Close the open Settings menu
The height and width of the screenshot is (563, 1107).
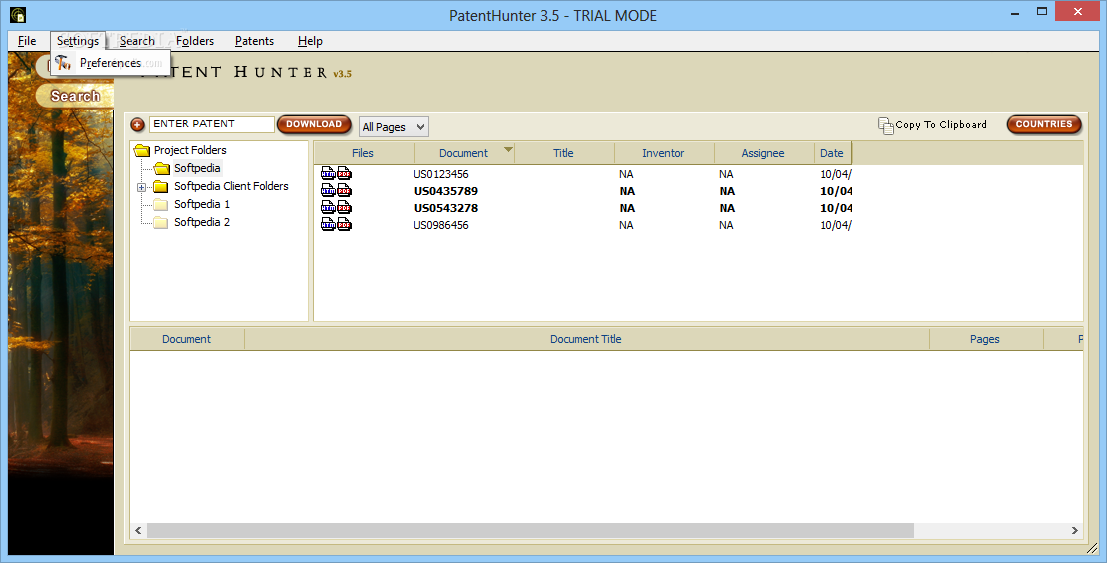pos(78,41)
